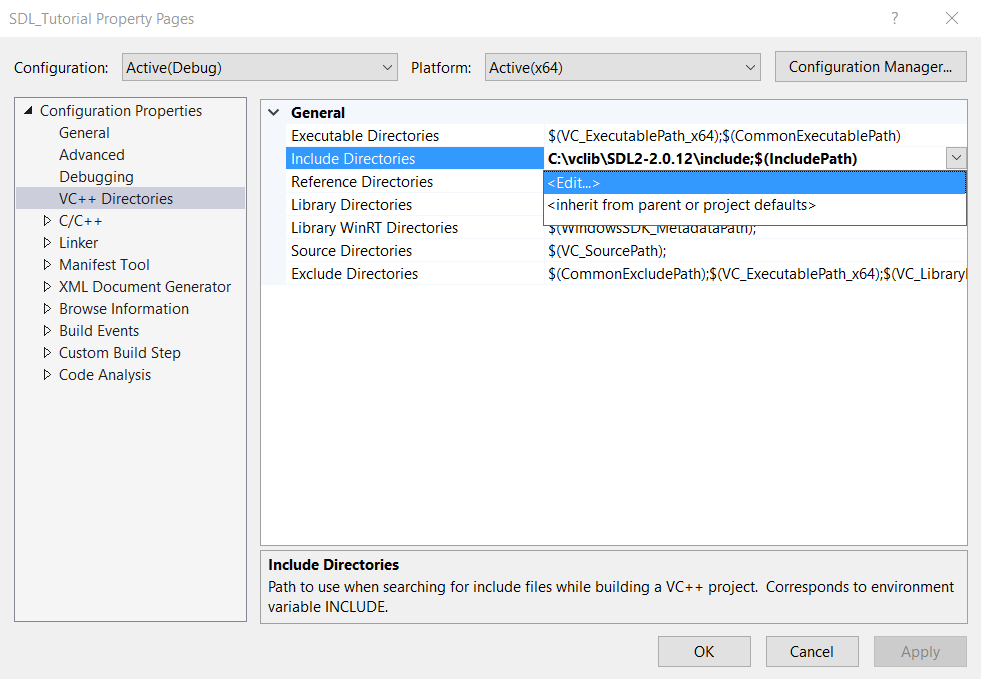Click the Cancel button

tap(811, 651)
